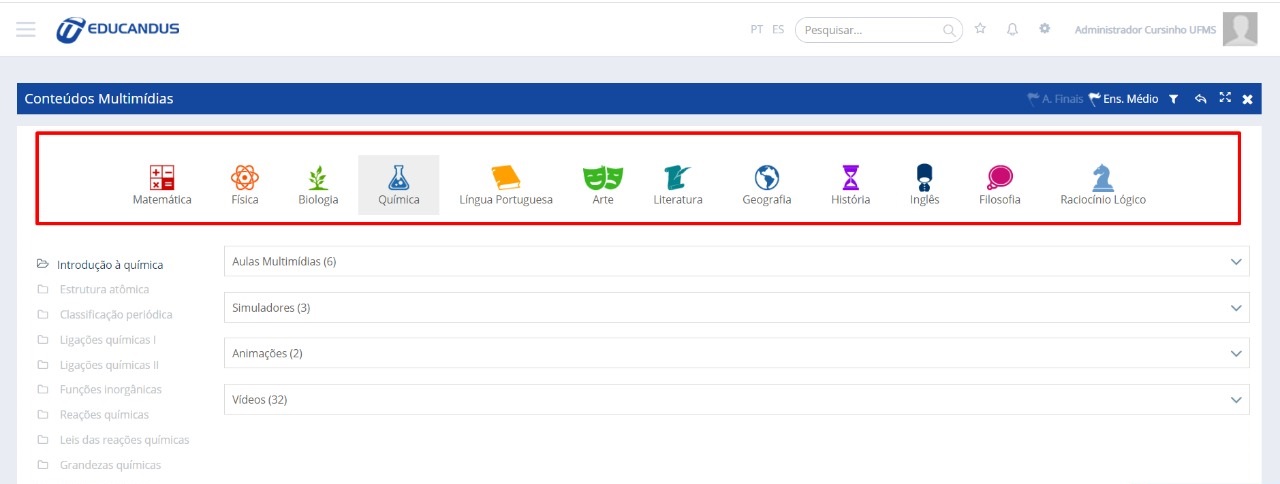Expand the Vídeos (32) section
Image resolution: width=1280 pixels, height=484 pixels.
736,399
